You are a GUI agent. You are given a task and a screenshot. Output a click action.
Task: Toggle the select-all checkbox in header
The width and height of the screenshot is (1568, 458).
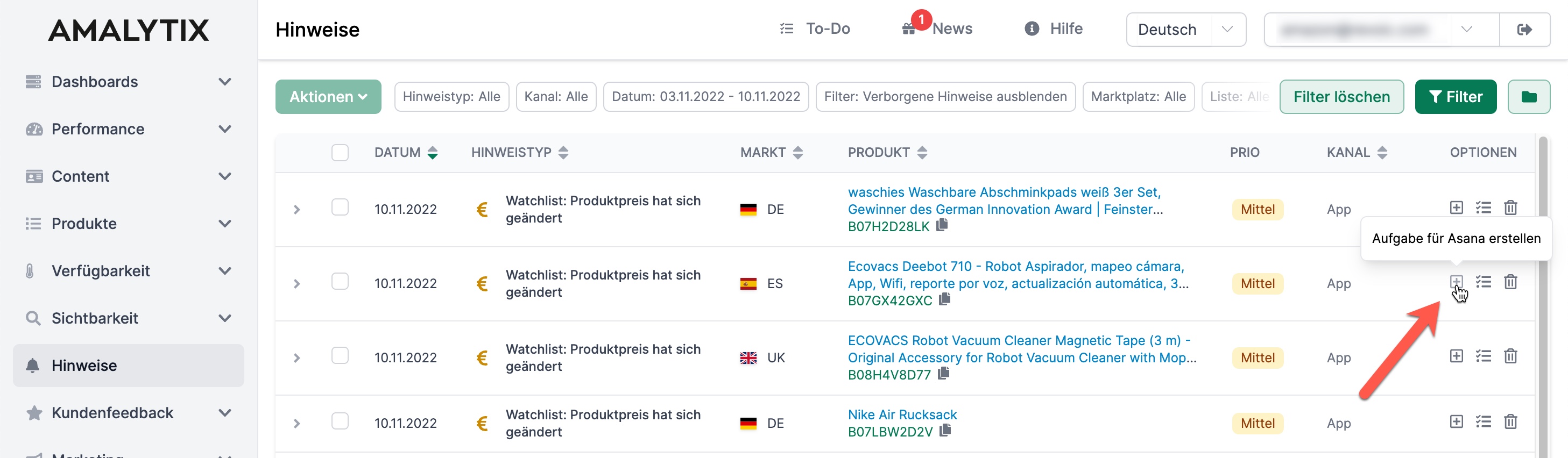click(340, 152)
